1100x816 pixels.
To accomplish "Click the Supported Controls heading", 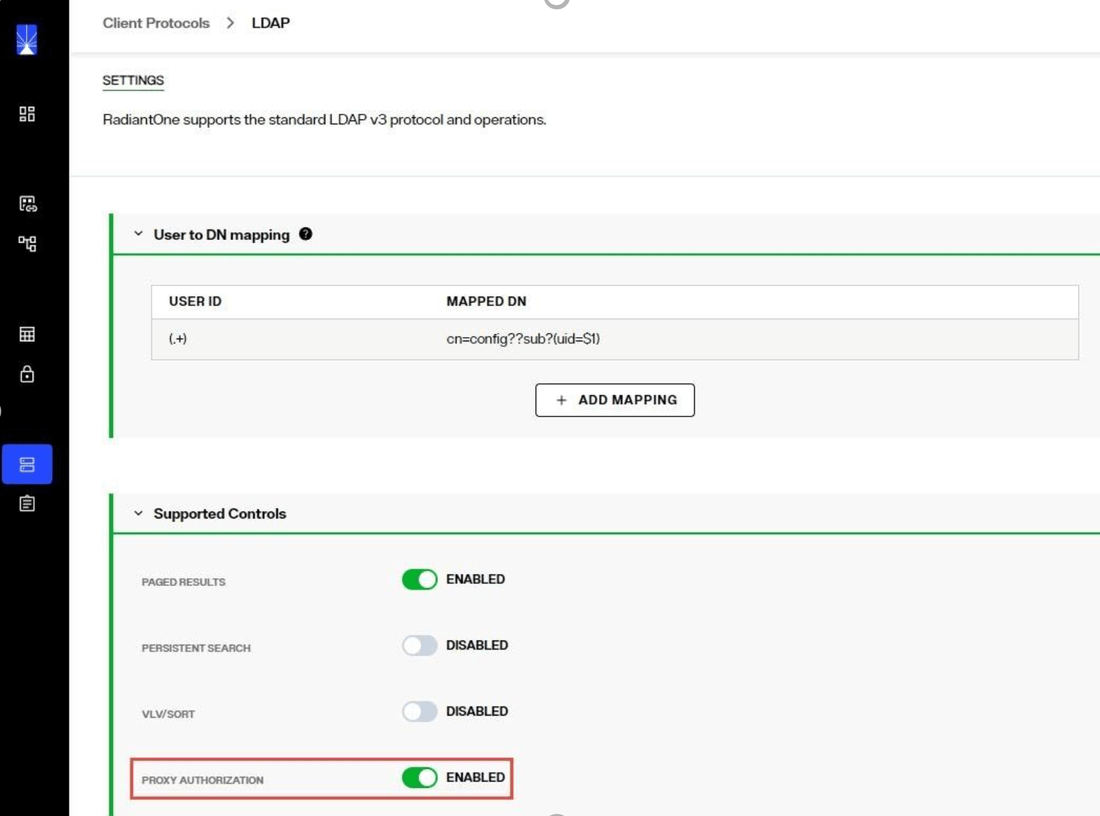I will [x=220, y=514].
